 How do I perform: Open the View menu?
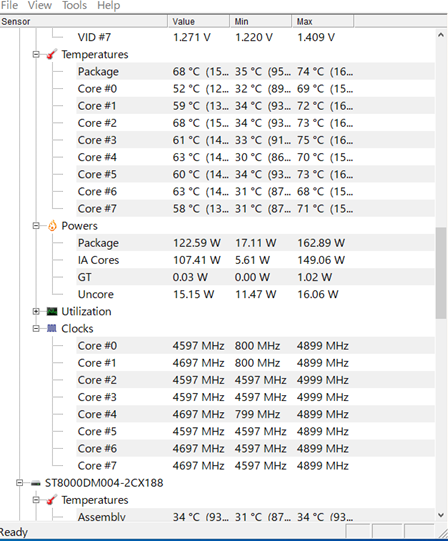click(40, 5)
